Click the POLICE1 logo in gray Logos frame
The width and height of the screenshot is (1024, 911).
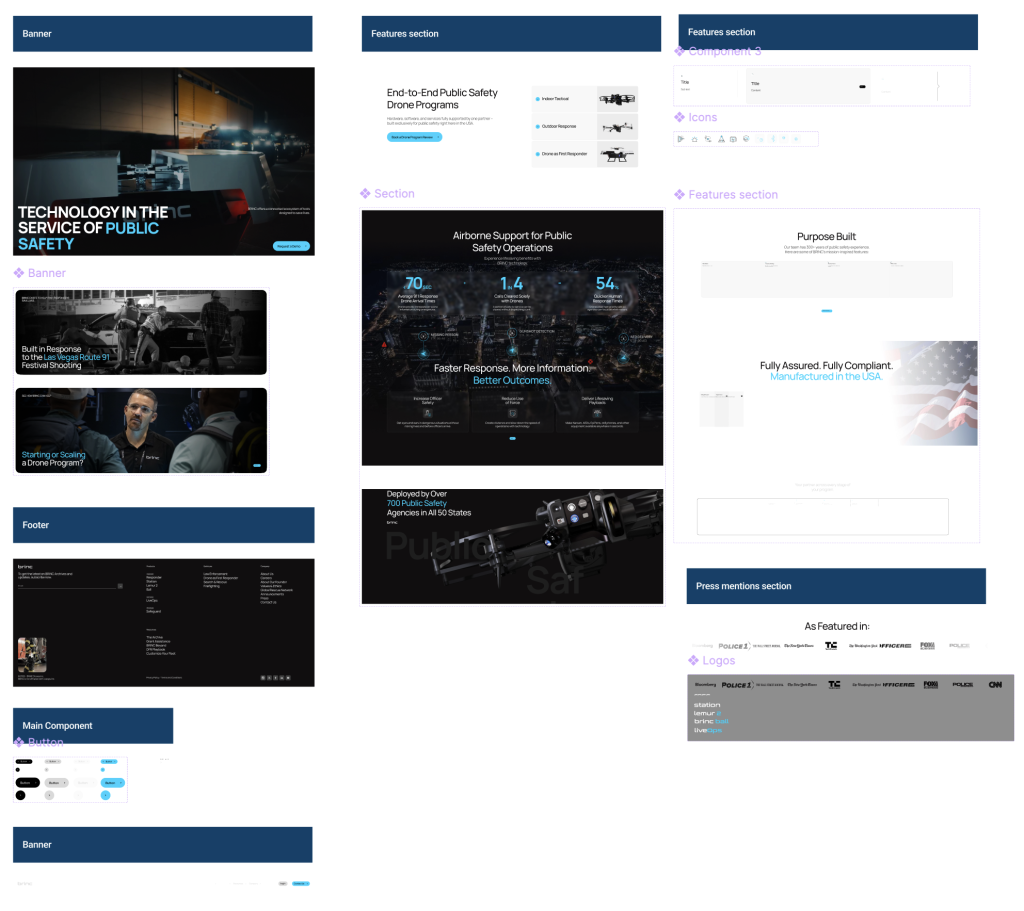point(737,685)
